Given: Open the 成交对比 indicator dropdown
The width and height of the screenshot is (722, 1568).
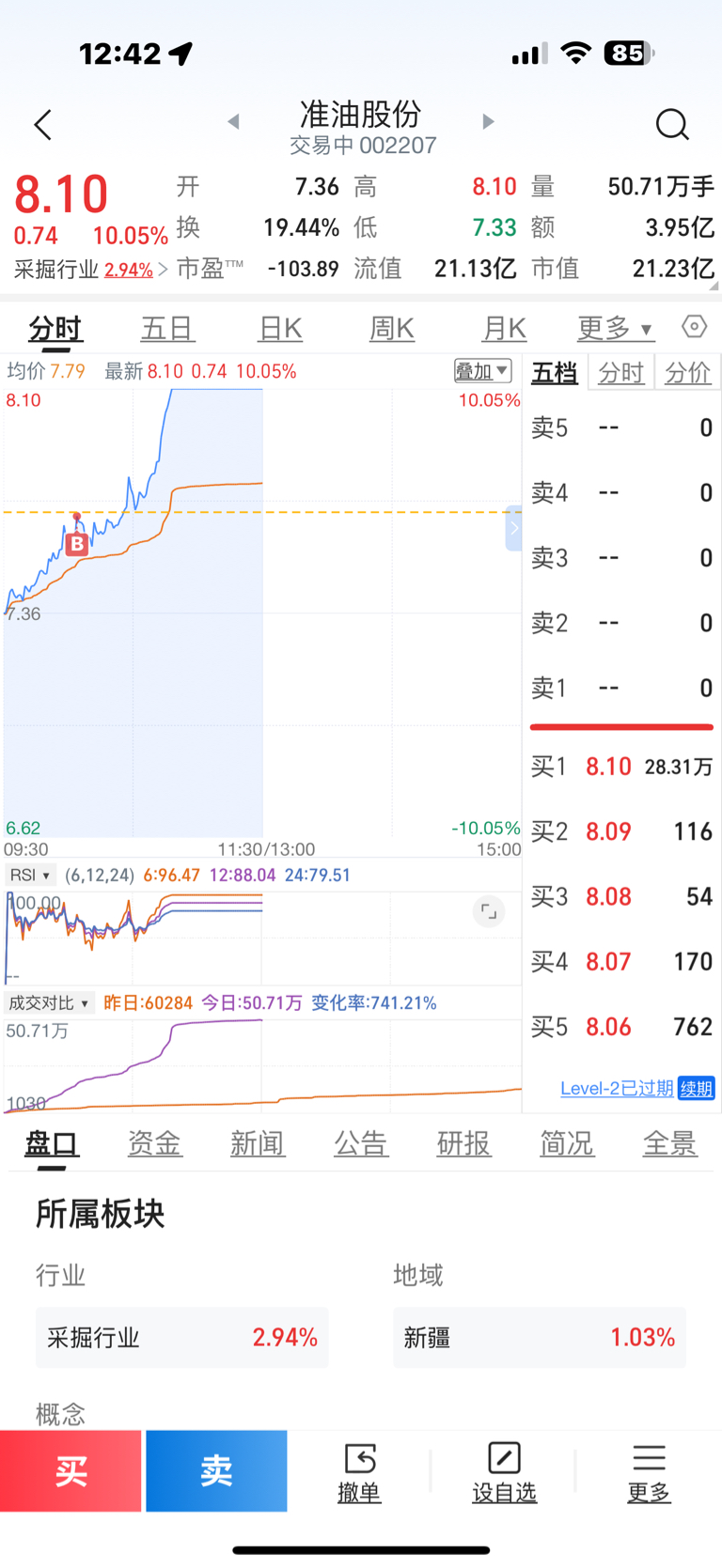Looking at the screenshot, I should pyautogui.click(x=49, y=1002).
